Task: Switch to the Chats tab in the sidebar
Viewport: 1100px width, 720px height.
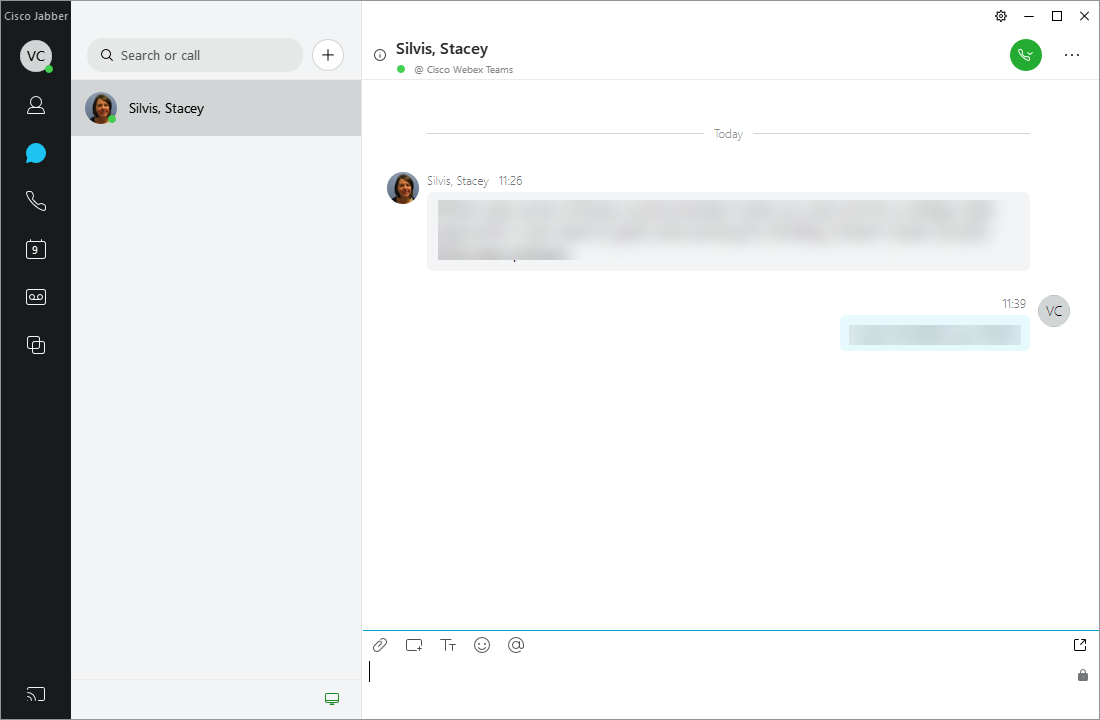Action: pos(36,153)
